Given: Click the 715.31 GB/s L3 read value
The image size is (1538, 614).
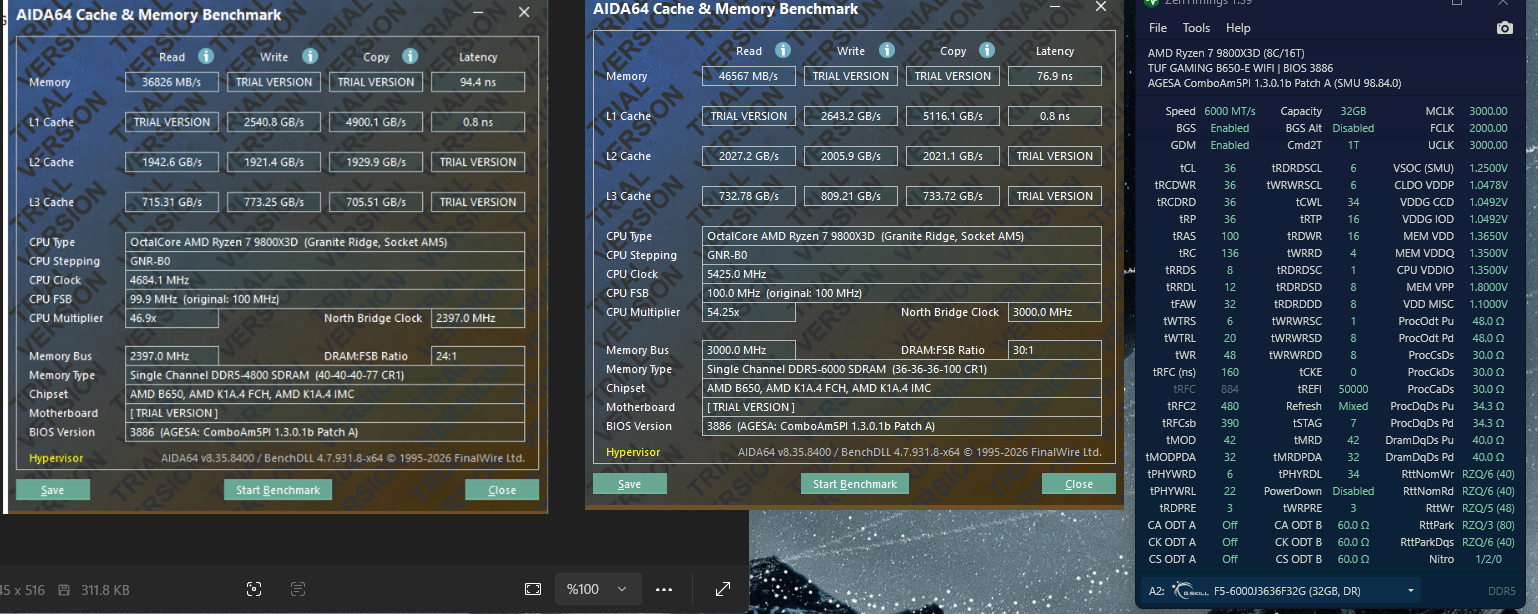Looking at the screenshot, I should [172, 202].
